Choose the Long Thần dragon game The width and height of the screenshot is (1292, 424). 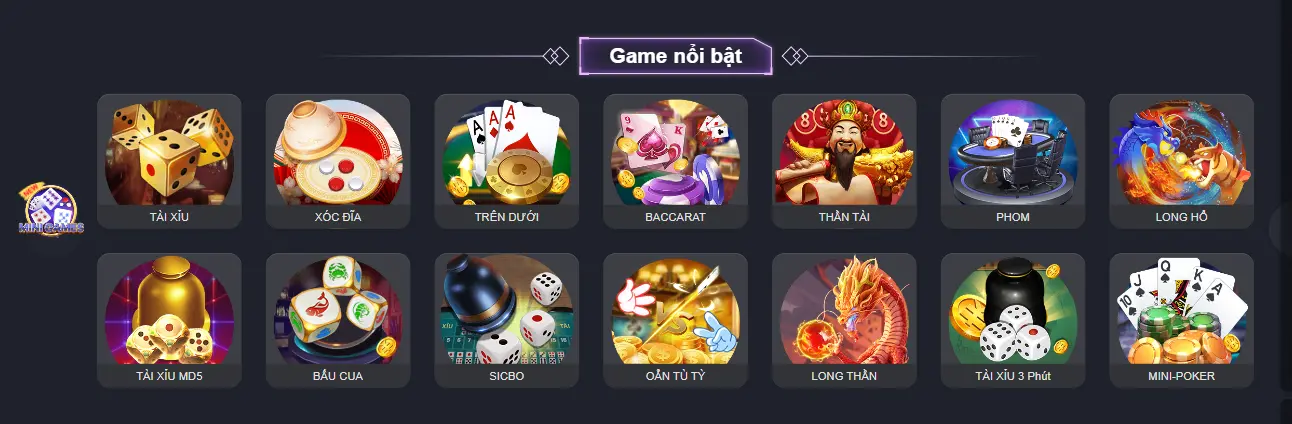[844, 320]
